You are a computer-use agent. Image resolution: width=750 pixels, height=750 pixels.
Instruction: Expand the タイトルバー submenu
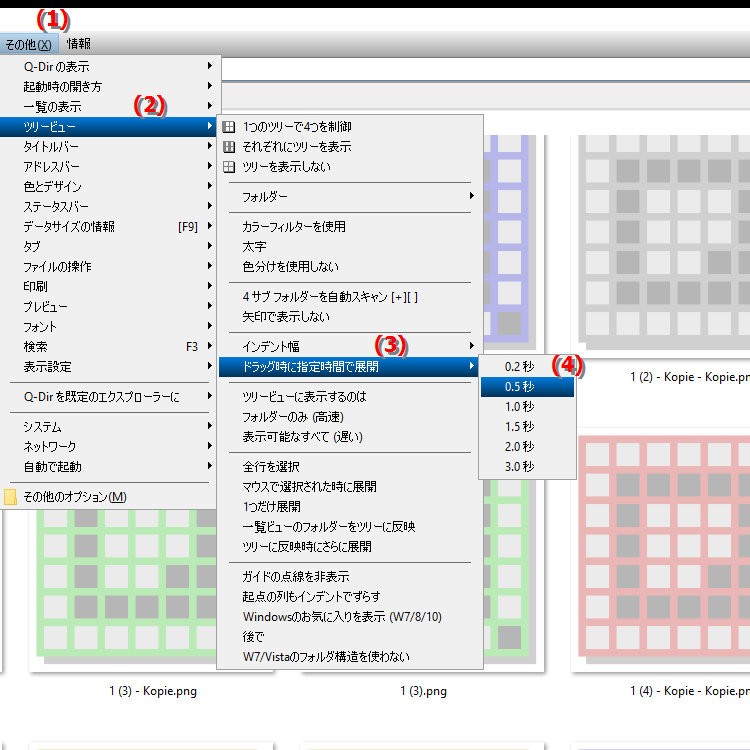(x=108, y=147)
